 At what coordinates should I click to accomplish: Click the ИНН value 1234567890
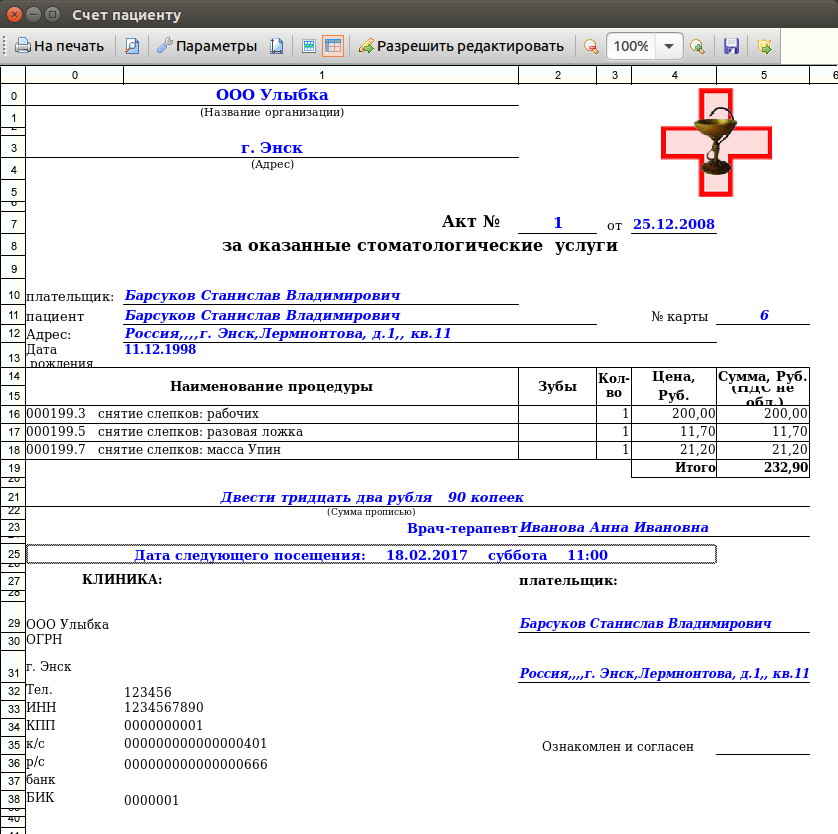pyautogui.click(x=164, y=707)
